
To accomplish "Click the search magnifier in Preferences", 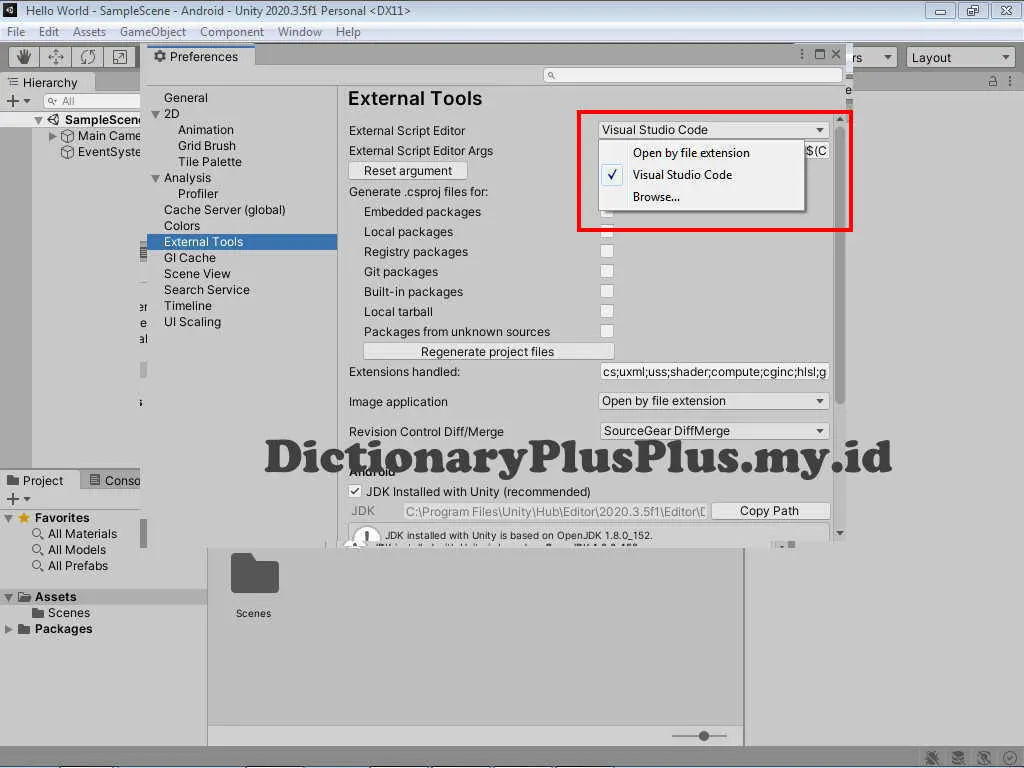I will 551,75.
